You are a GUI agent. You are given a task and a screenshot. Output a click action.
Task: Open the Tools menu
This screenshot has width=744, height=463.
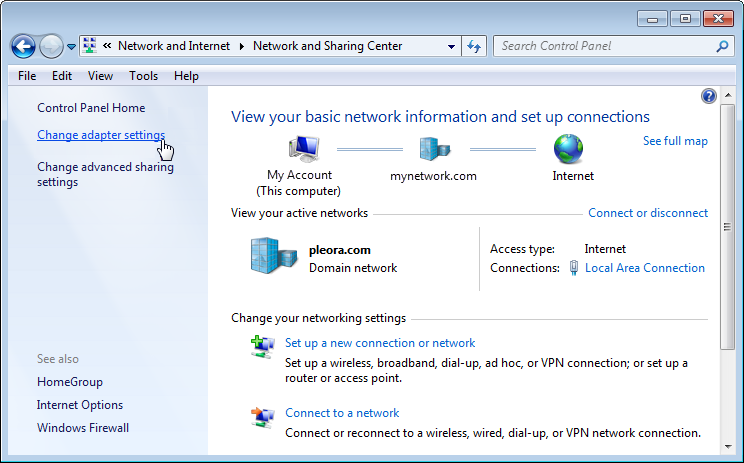pyautogui.click(x=143, y=76)
